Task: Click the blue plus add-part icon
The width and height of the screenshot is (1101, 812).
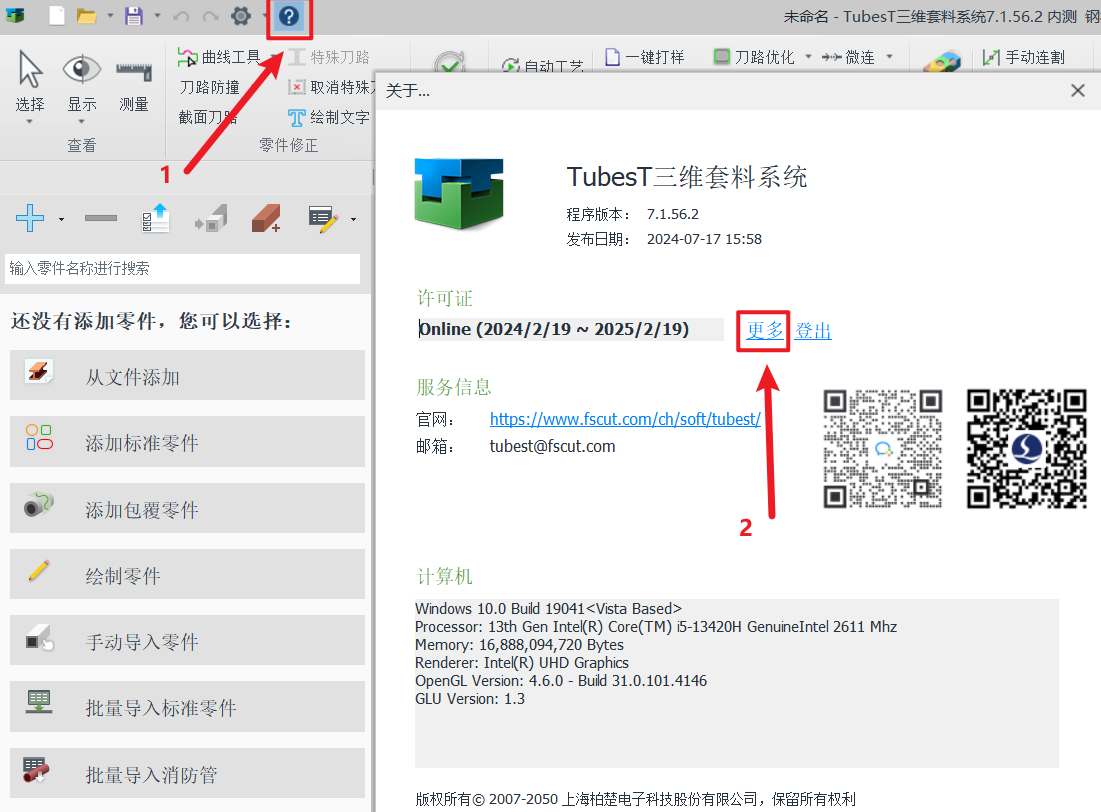Action: click(x=30, y=218)
